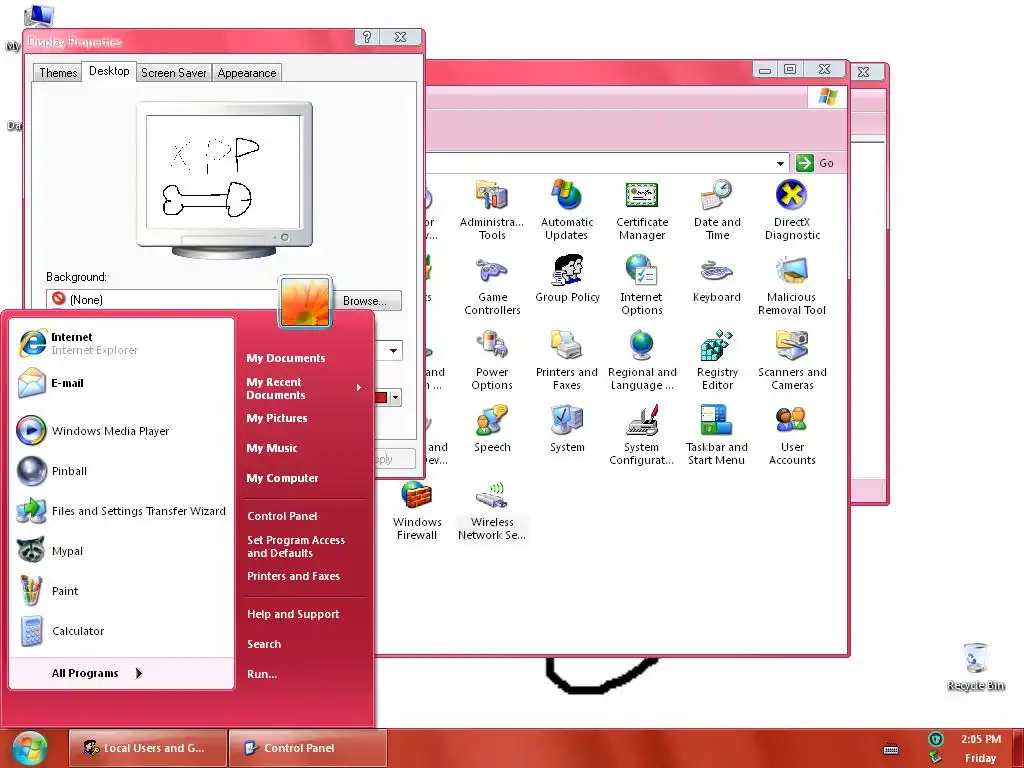Open System Configuration utility

pos(641,434)
